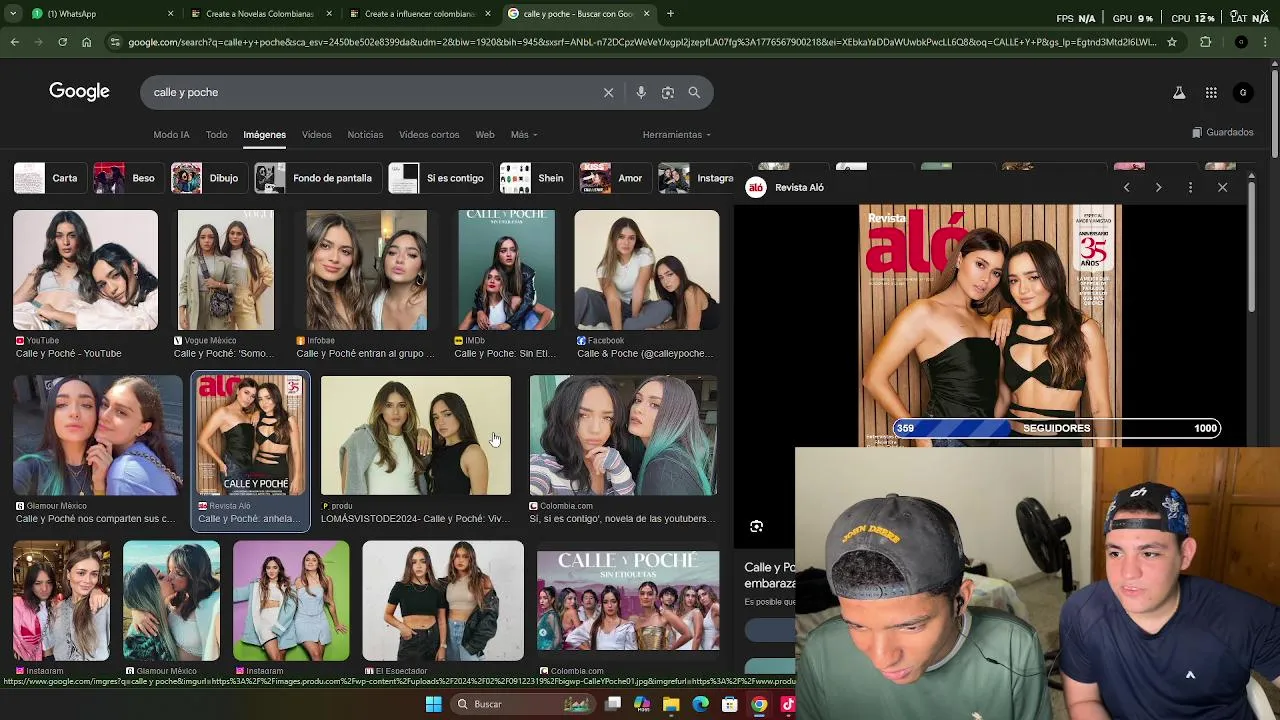This screenshot has height=720, width=1280.
Task: Click the browser back arrow
Action: [x=15, y=42]
